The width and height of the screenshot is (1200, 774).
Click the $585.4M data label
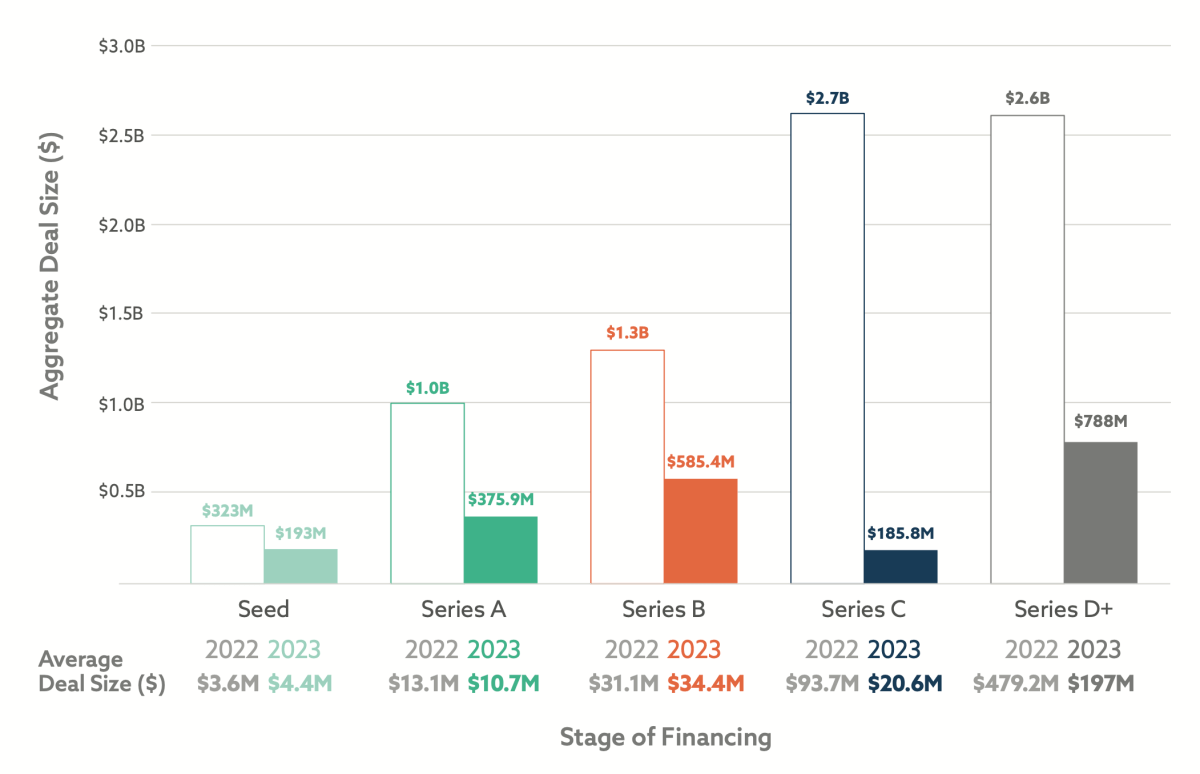701,462
